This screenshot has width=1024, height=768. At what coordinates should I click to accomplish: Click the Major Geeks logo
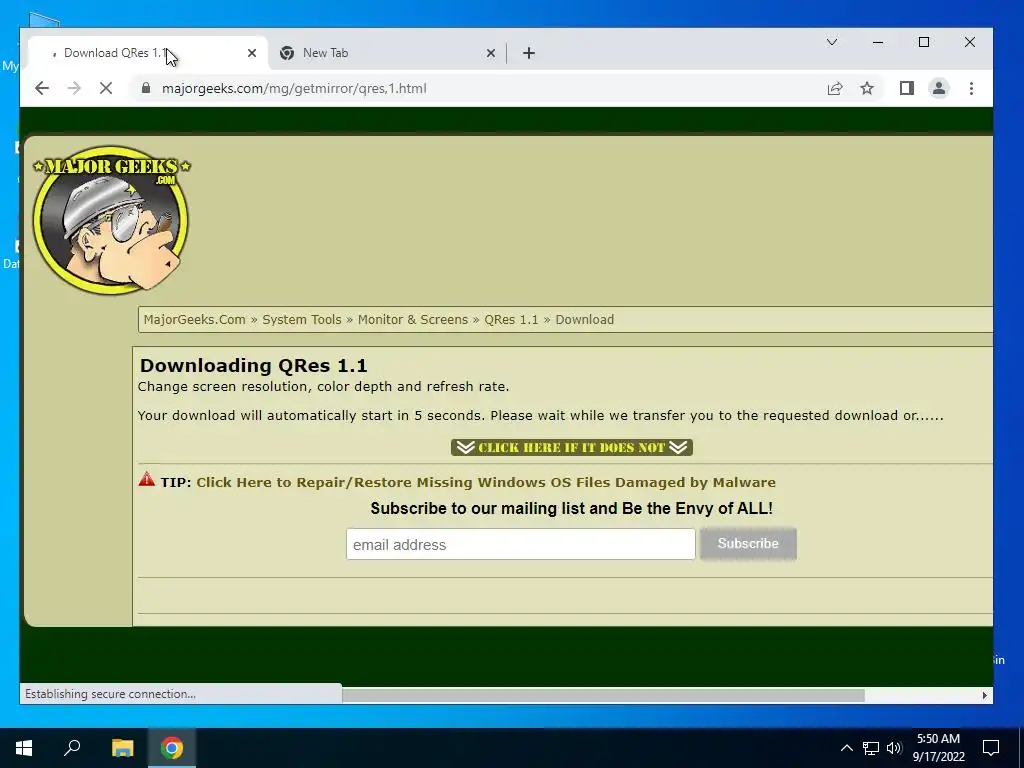pos(112,219)
